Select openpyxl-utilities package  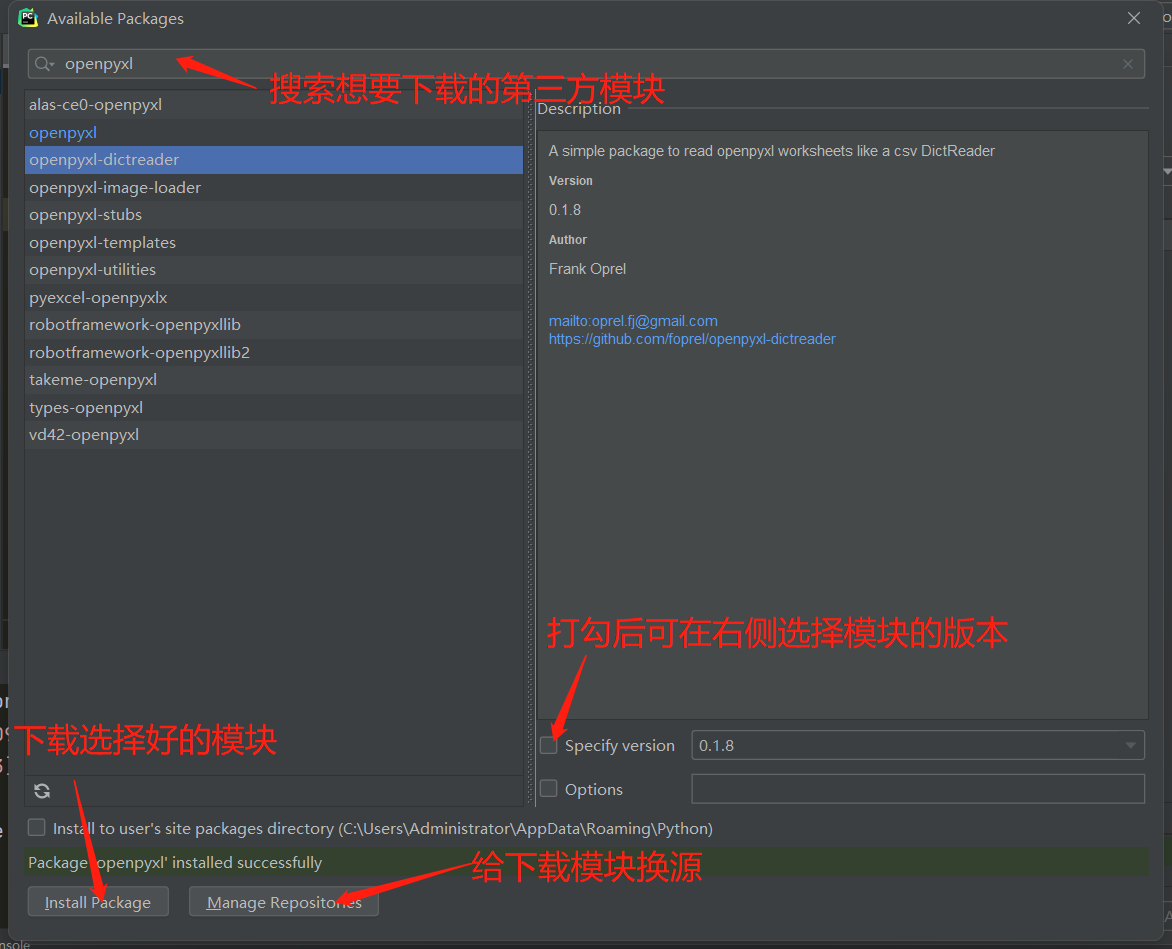pos(274,270)
